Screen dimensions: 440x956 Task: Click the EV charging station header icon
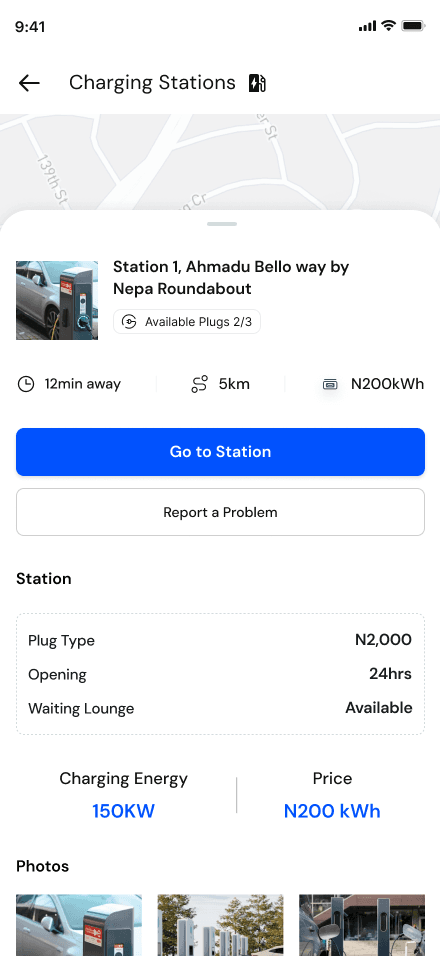(x=257, y=82)
